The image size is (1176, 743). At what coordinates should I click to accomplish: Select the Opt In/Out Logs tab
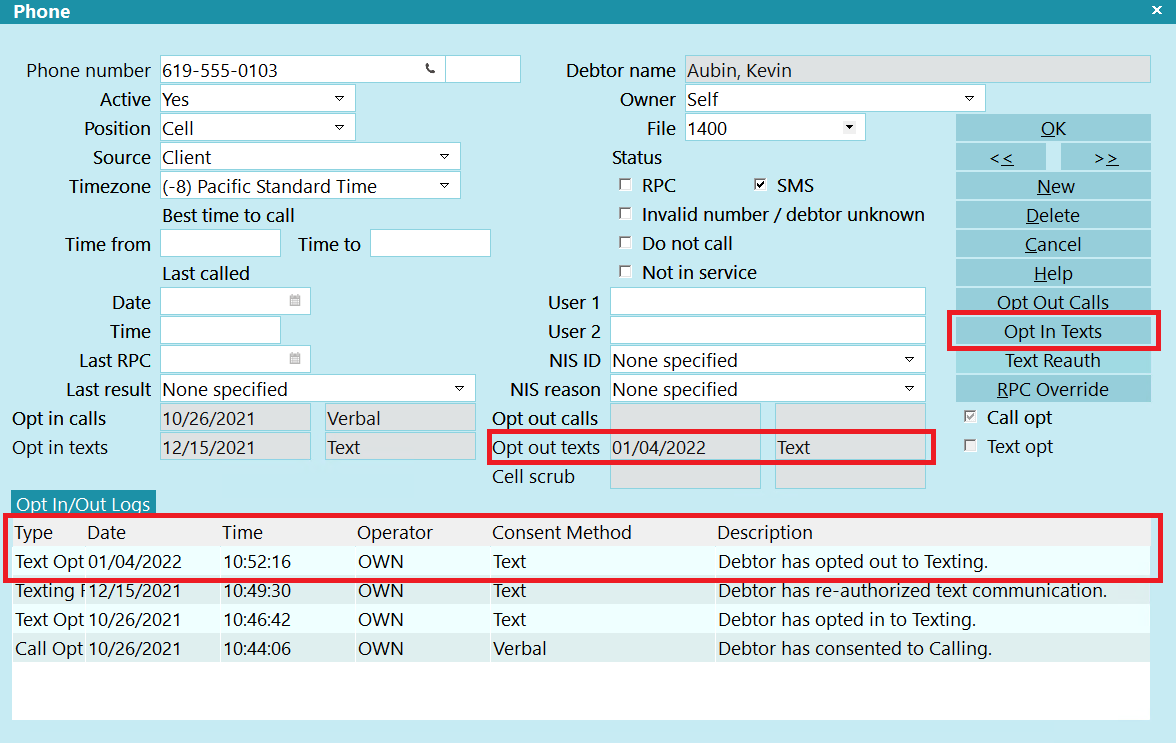point(83,503)
